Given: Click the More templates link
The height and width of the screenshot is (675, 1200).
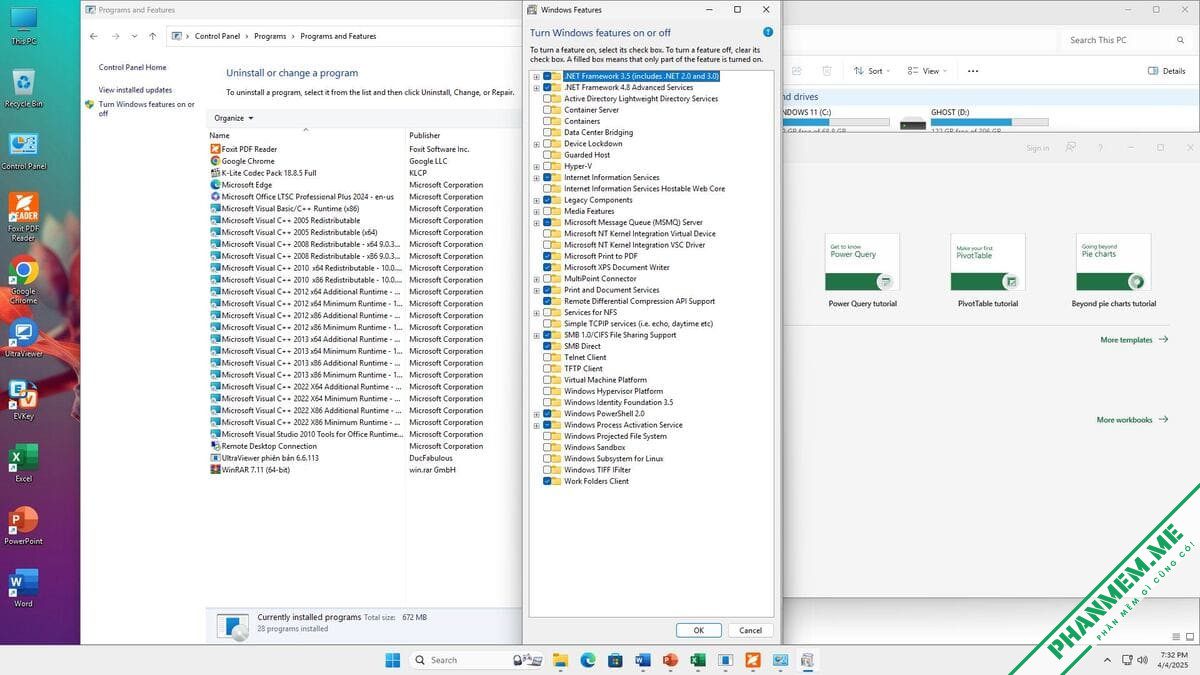Looking at the screenshot, I should click(x=1134, y=340).
